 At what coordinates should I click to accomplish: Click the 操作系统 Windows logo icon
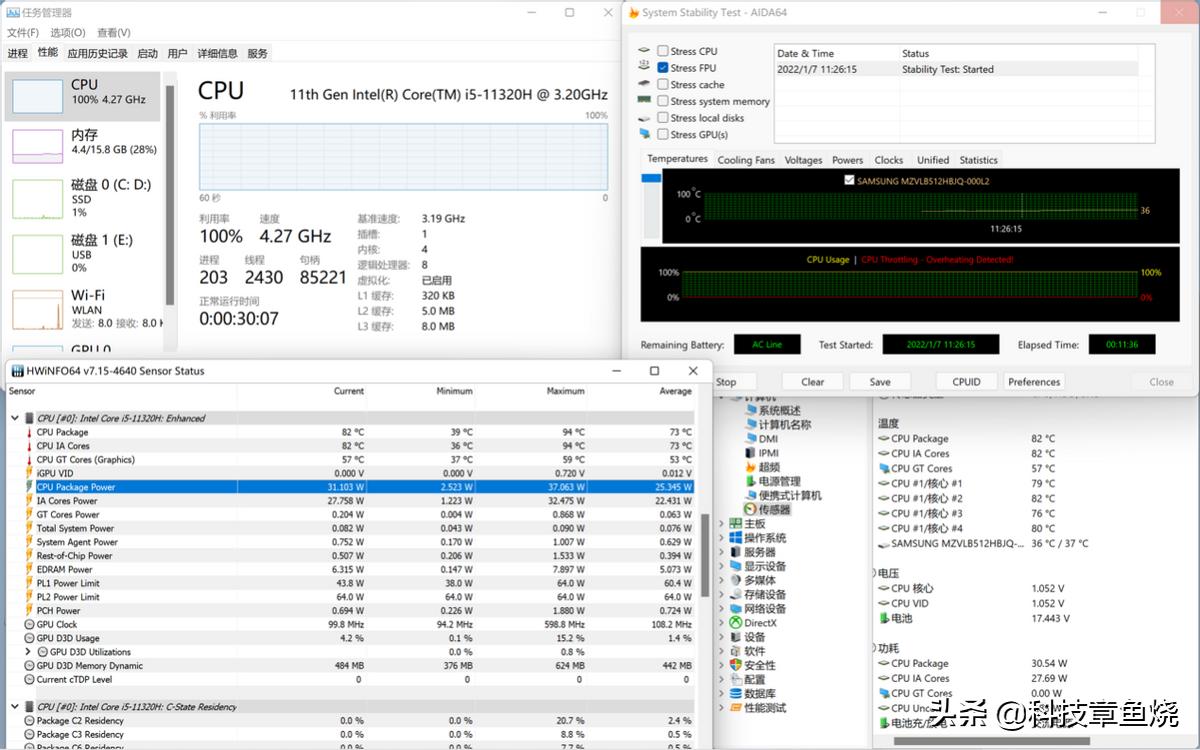(736, 538)
